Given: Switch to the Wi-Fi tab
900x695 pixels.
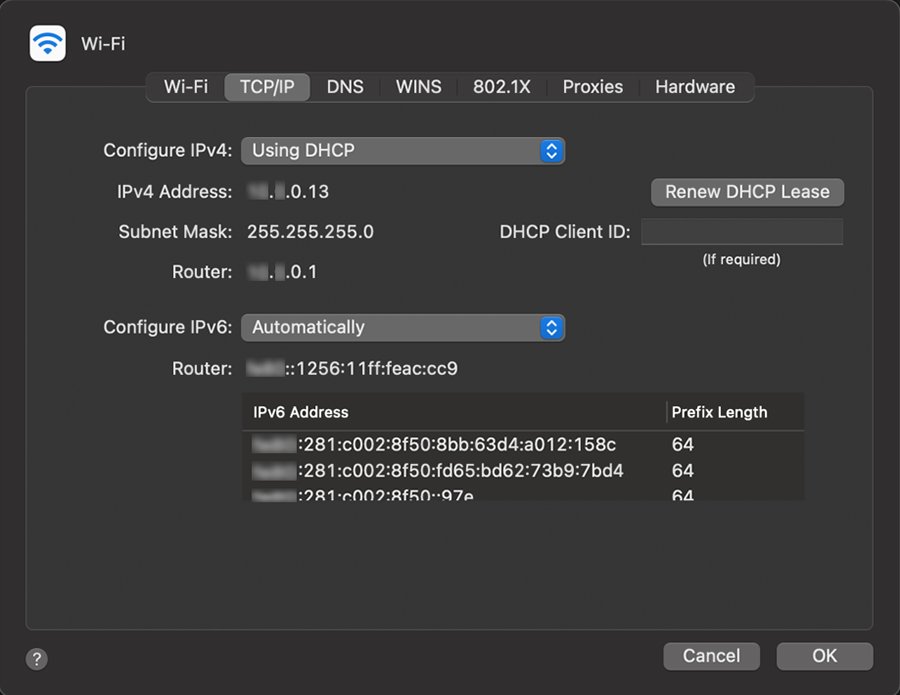Looking at the screenshot, I should [x=186, y=87].
